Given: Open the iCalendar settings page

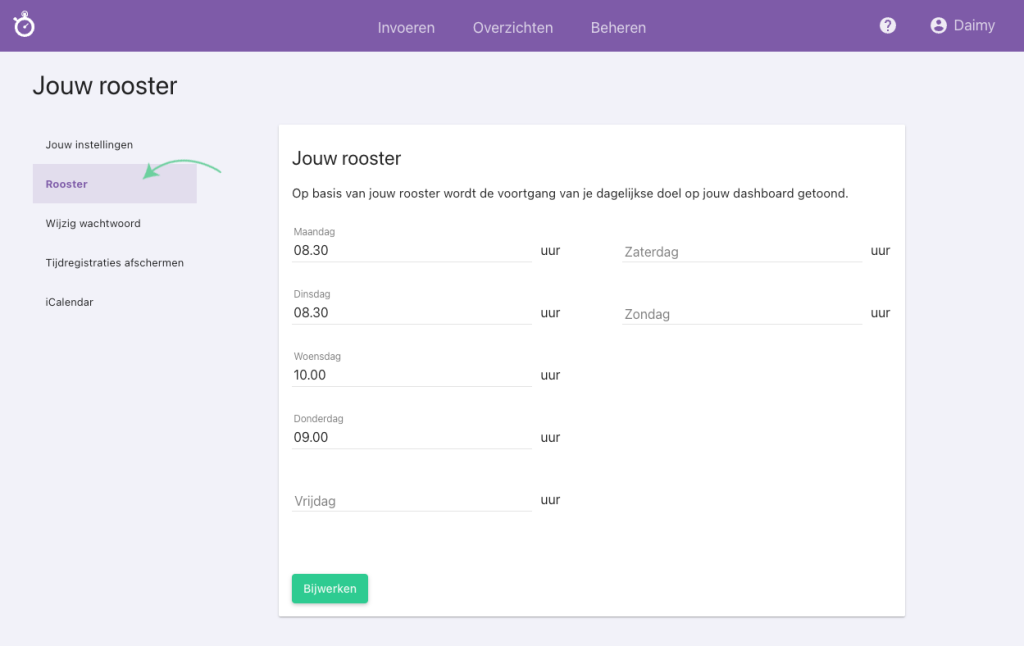Looking at the screenshot, I should [x=69, y=301].
